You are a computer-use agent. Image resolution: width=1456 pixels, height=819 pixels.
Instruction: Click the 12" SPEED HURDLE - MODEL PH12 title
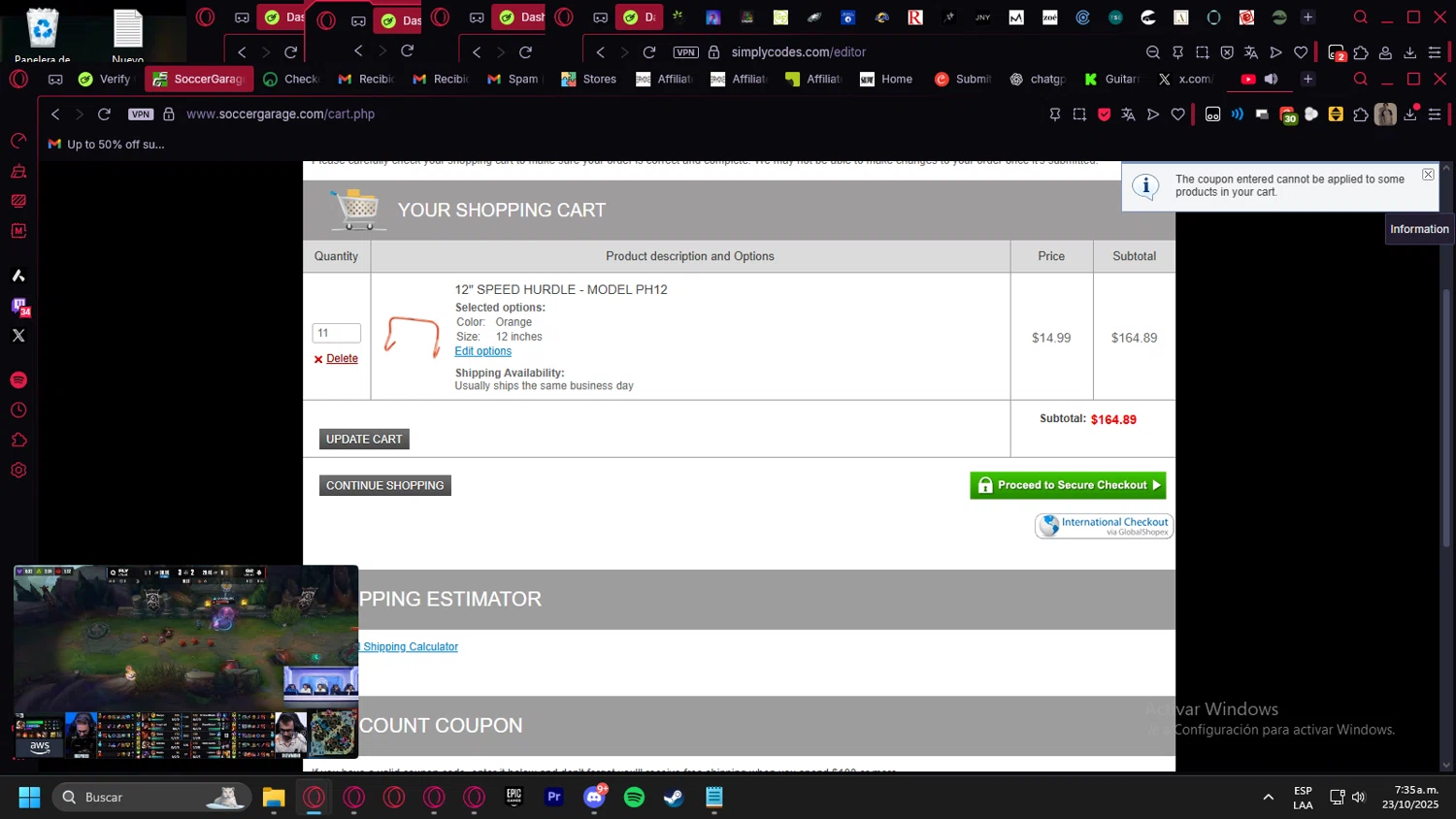pyautogui.click(x=561, y=289)
